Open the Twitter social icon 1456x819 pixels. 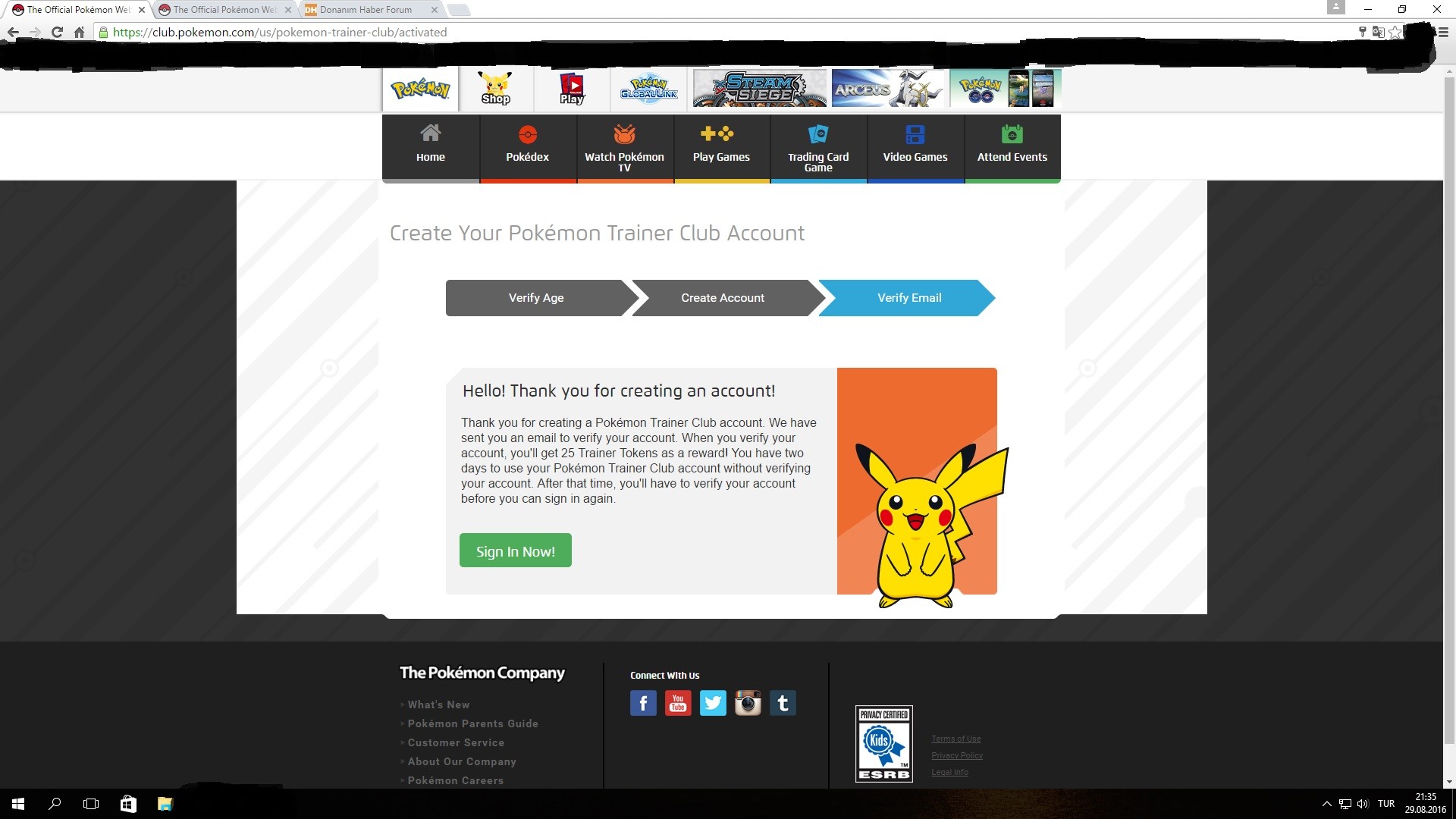[713, 703]
